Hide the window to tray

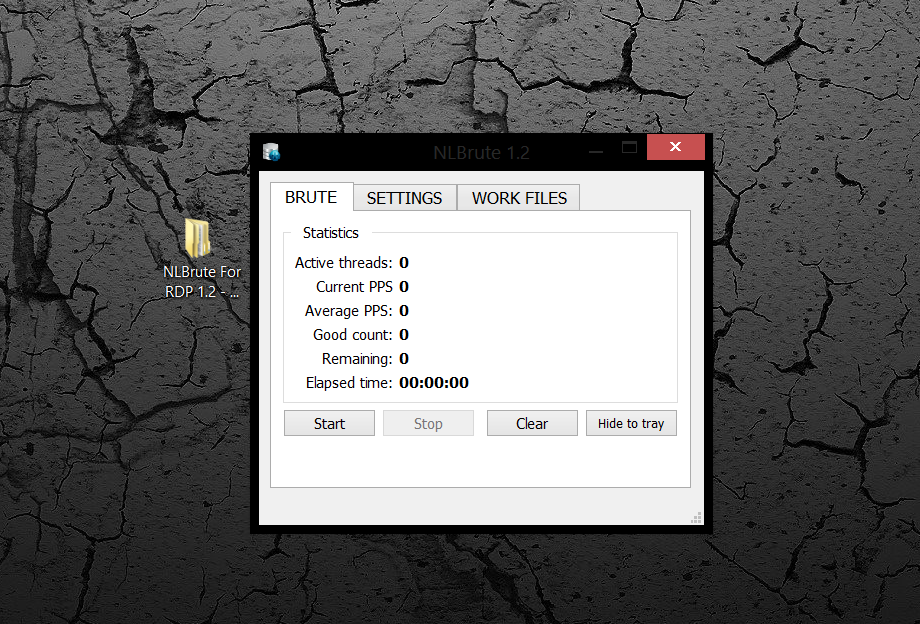point(631,423)
